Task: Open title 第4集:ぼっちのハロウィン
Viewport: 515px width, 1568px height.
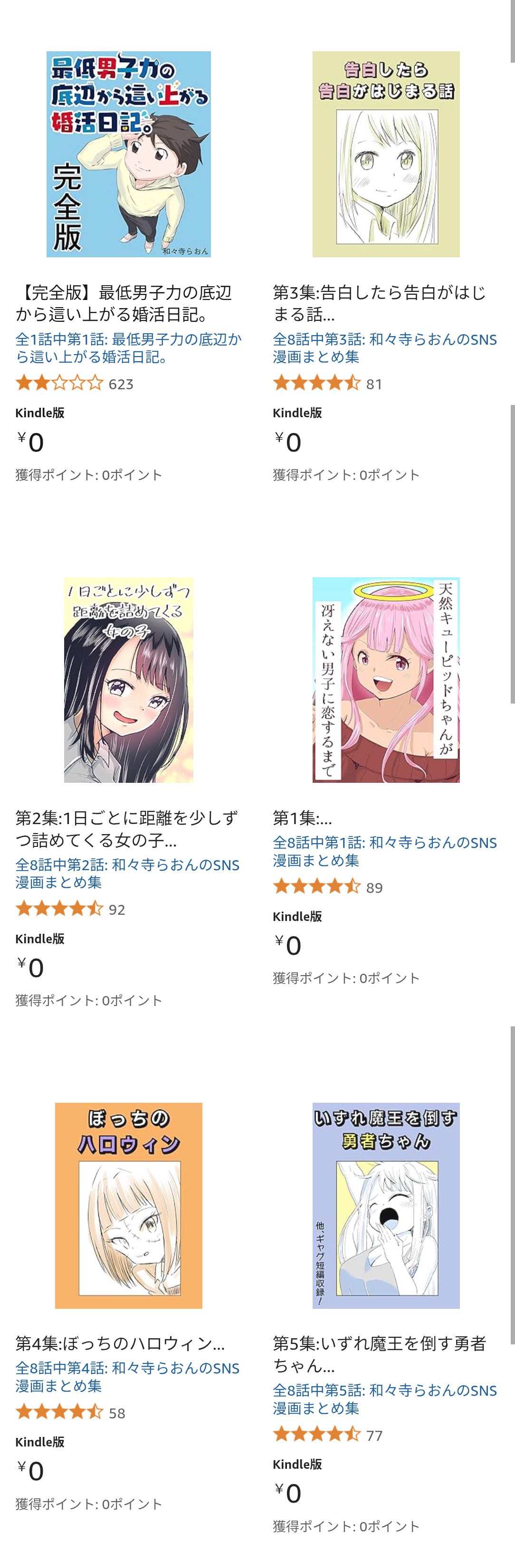Action: pyautogui.click(x=120, y=1343)
